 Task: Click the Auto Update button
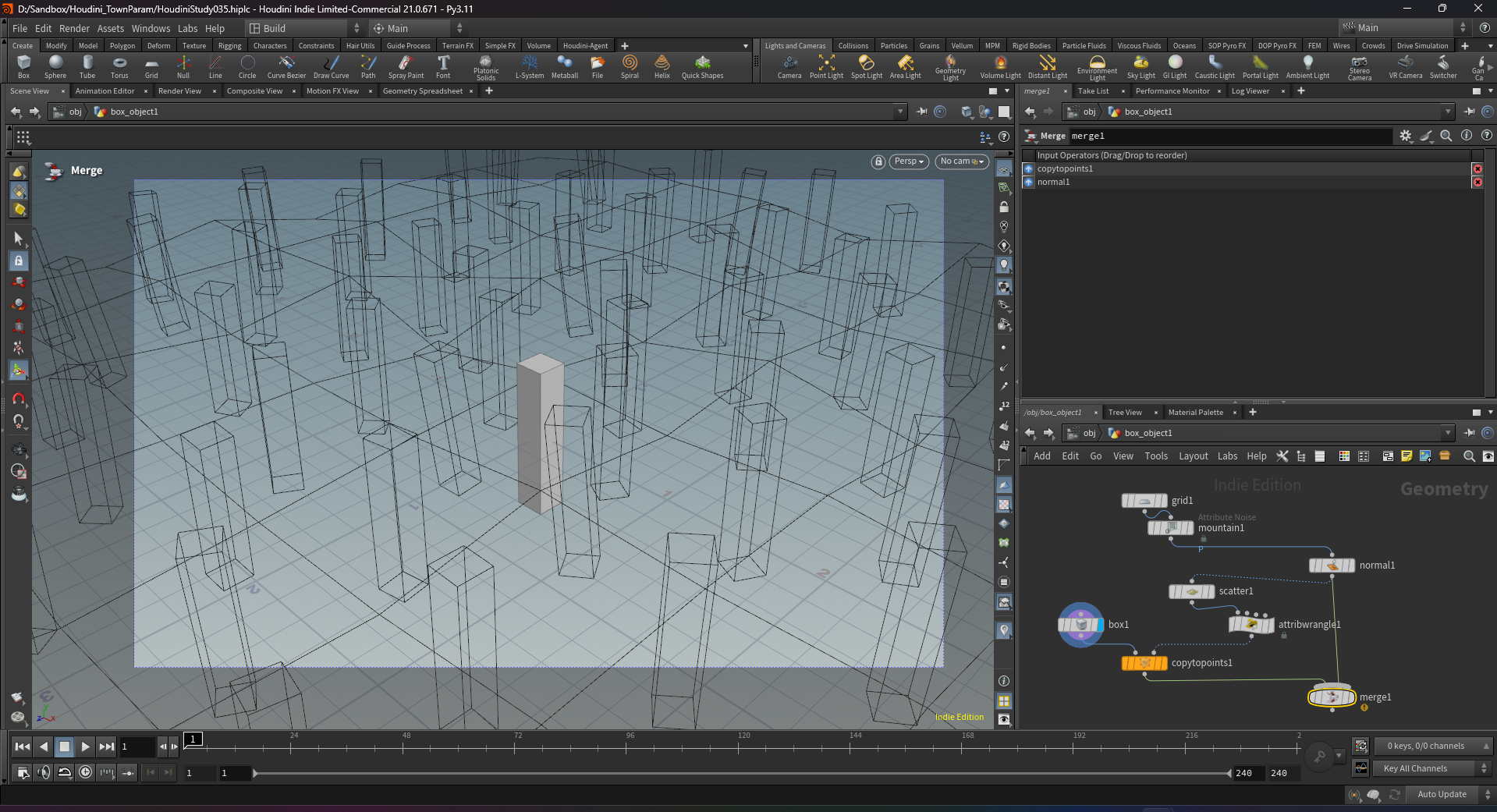1441,794
